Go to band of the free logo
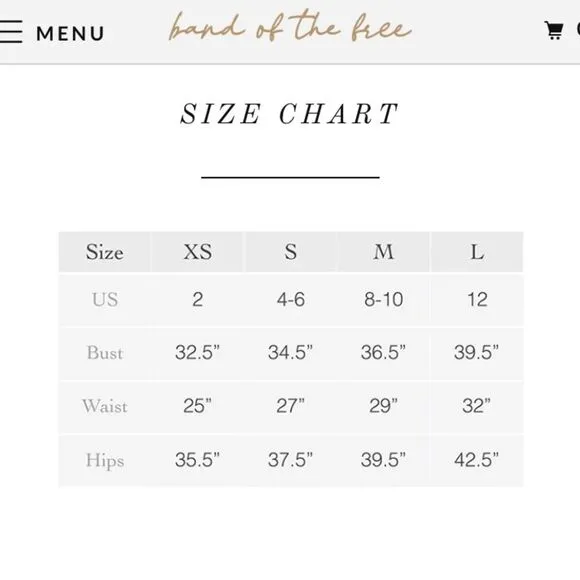 click(290, 26)
